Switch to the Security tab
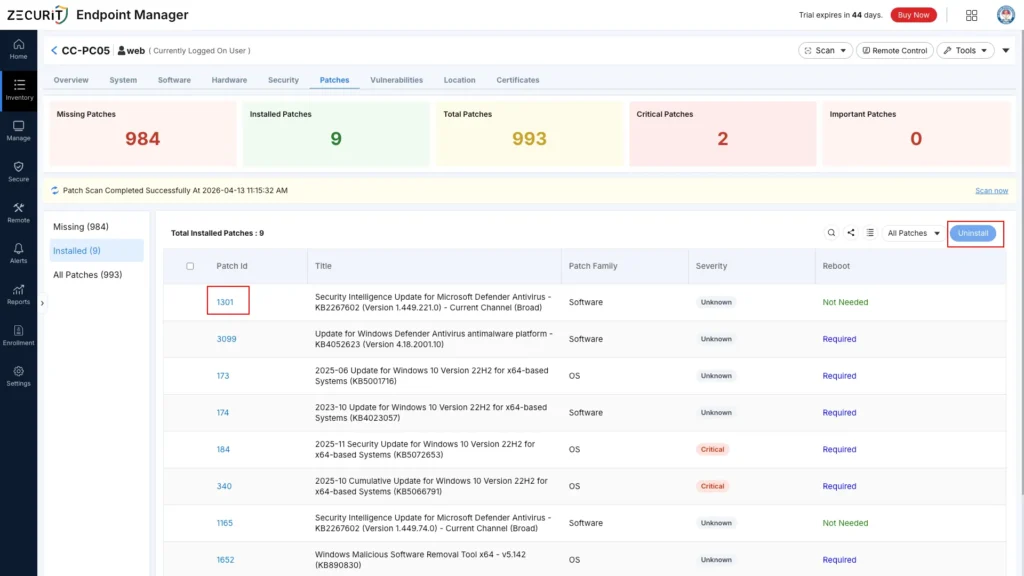The image size is (1024, 576). 283,80
